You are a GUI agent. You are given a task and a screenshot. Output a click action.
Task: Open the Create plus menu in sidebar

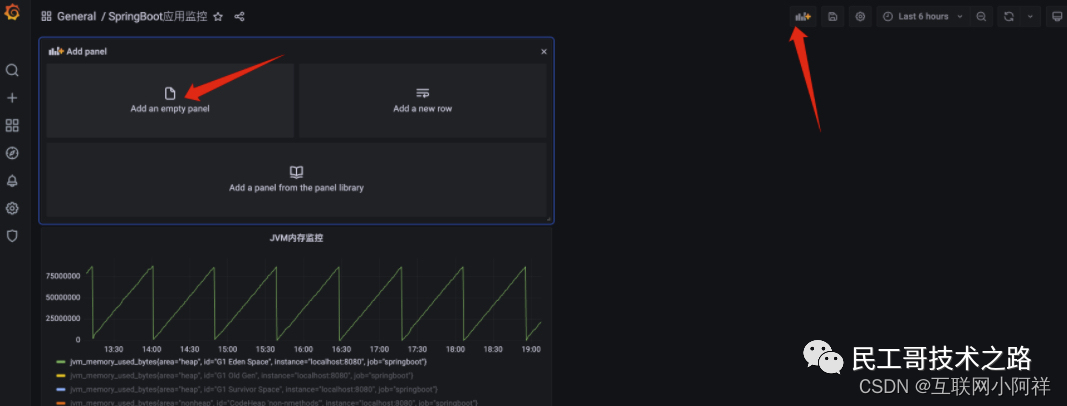12,98
